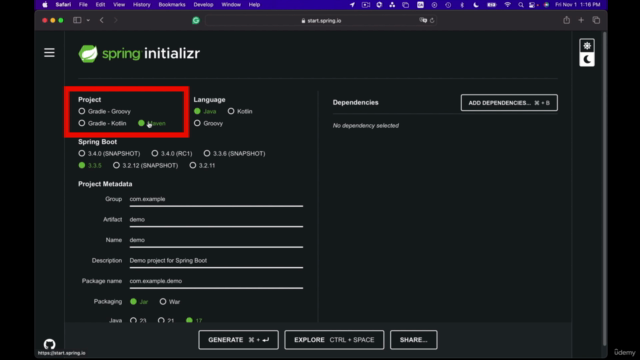Click the location arrow menu bar icon
Image resolution: width=640 pixels, height=360 pixels.
point(352,5)
